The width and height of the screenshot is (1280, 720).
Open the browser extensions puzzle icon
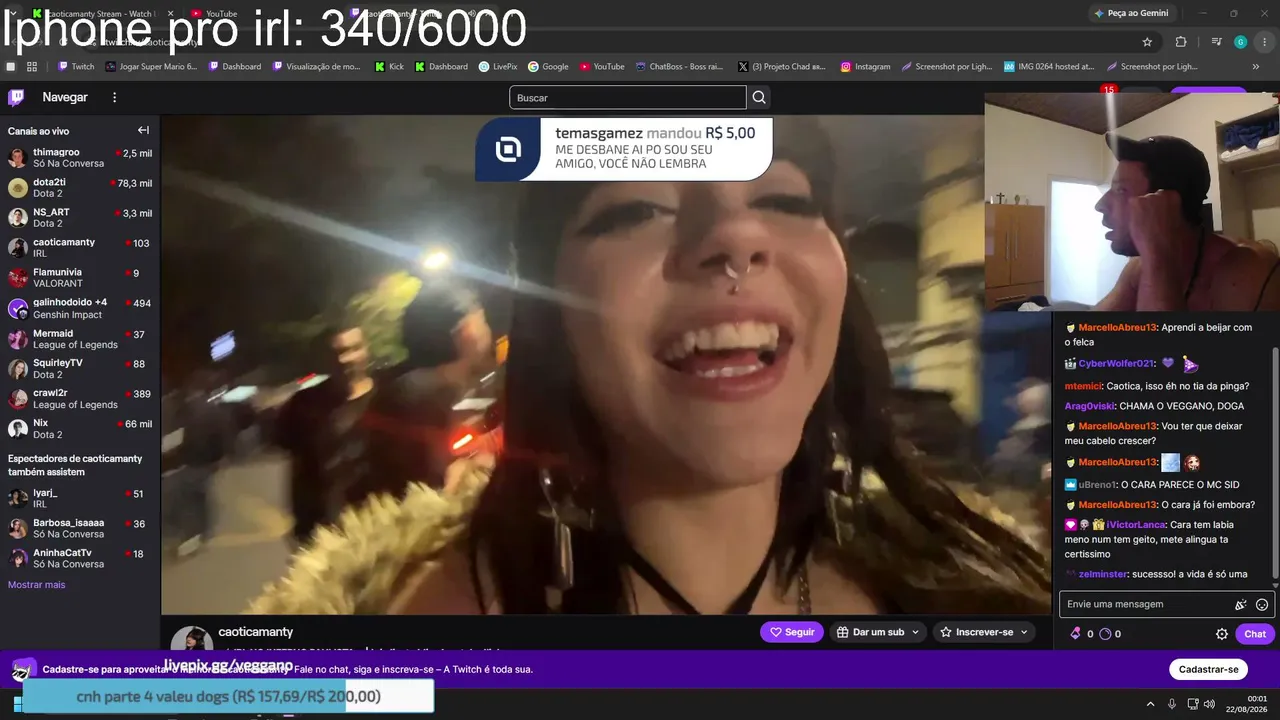pos(1181,42)
